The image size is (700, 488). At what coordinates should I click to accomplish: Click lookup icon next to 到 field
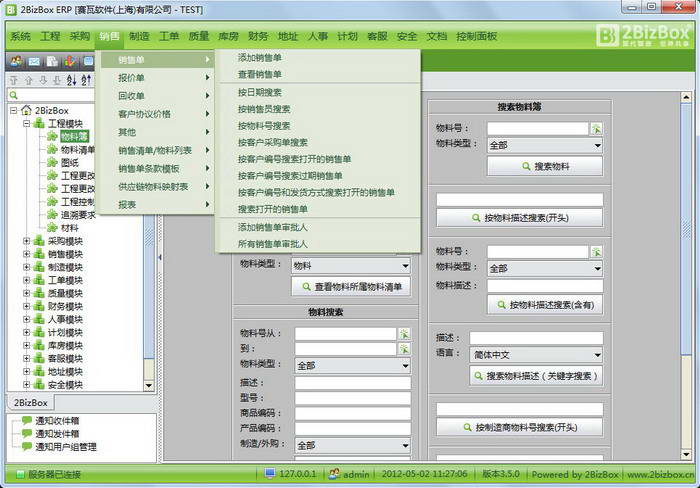(x=404, y=349)
